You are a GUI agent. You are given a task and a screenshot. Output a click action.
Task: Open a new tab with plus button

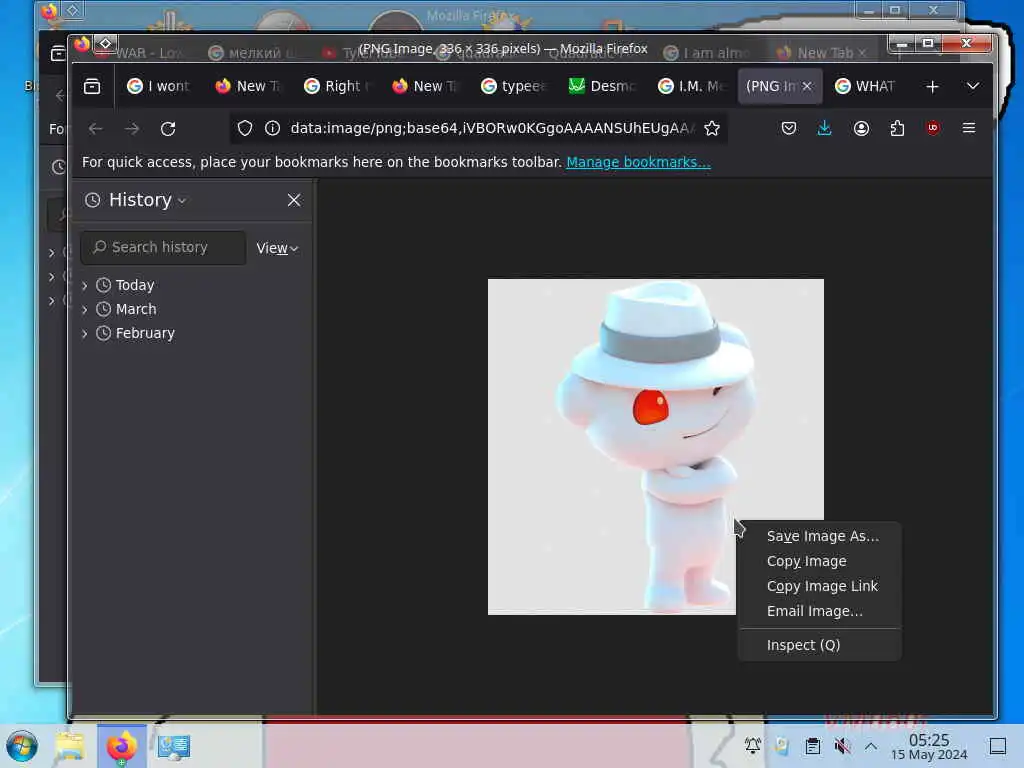[x=933, y=86]
